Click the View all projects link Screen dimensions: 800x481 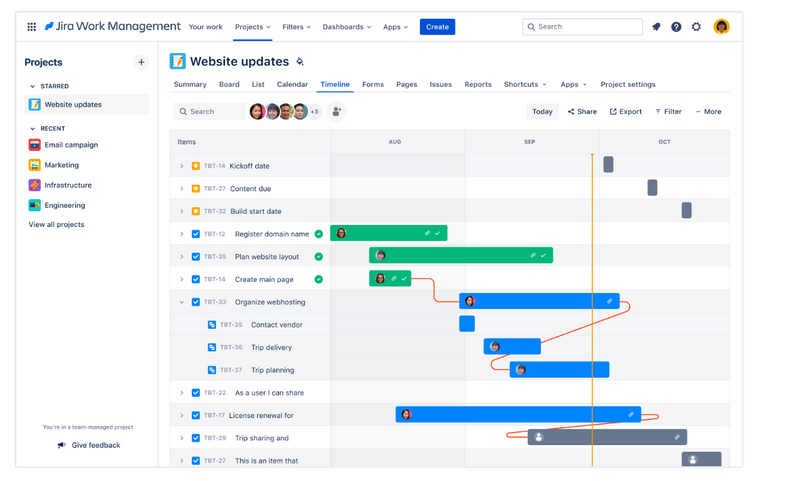56,225
